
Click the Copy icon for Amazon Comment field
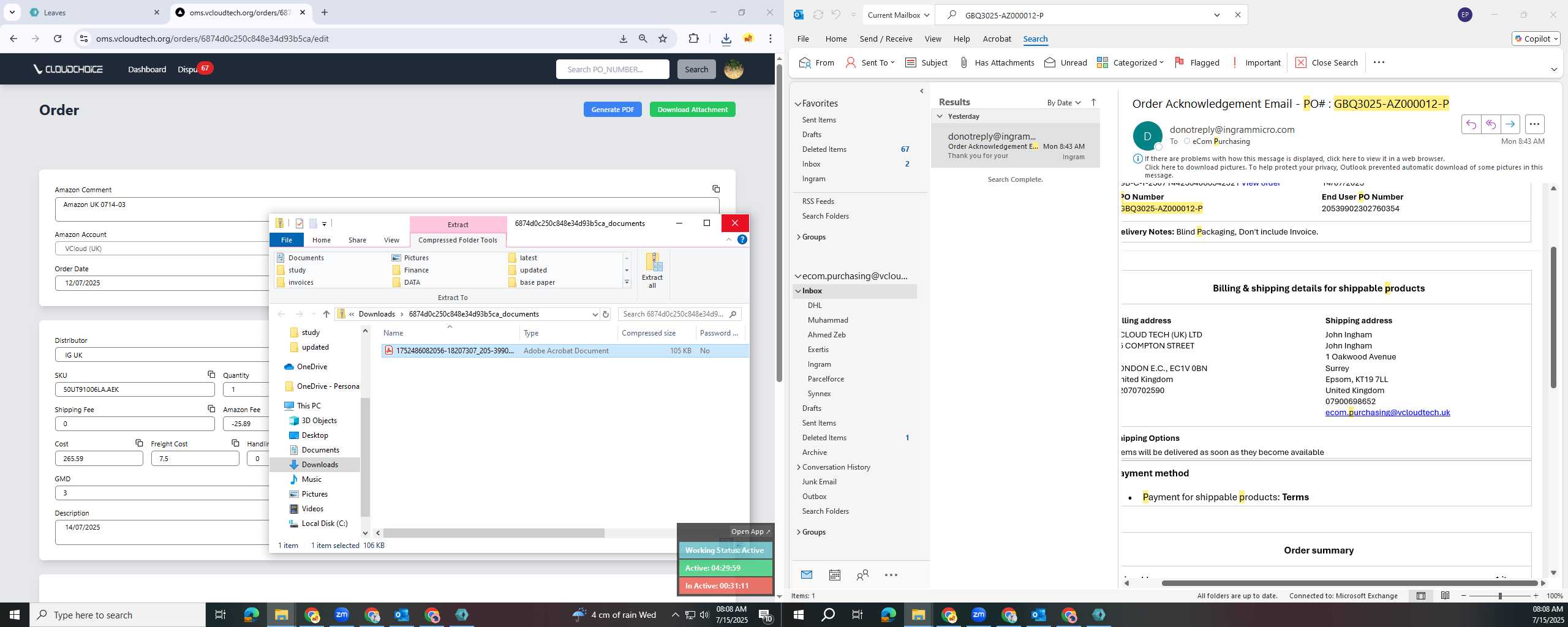(x=715, y=189)
